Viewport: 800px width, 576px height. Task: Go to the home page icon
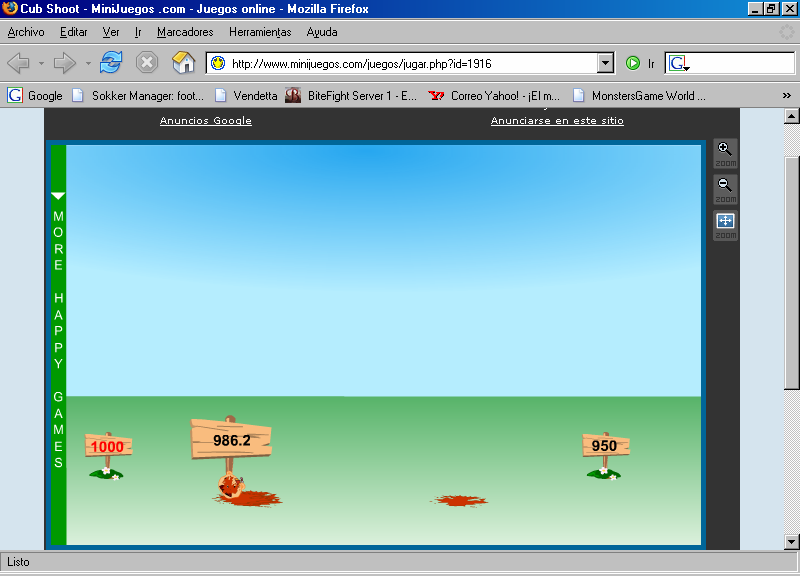pyautogui.click(x=183, y=63)
